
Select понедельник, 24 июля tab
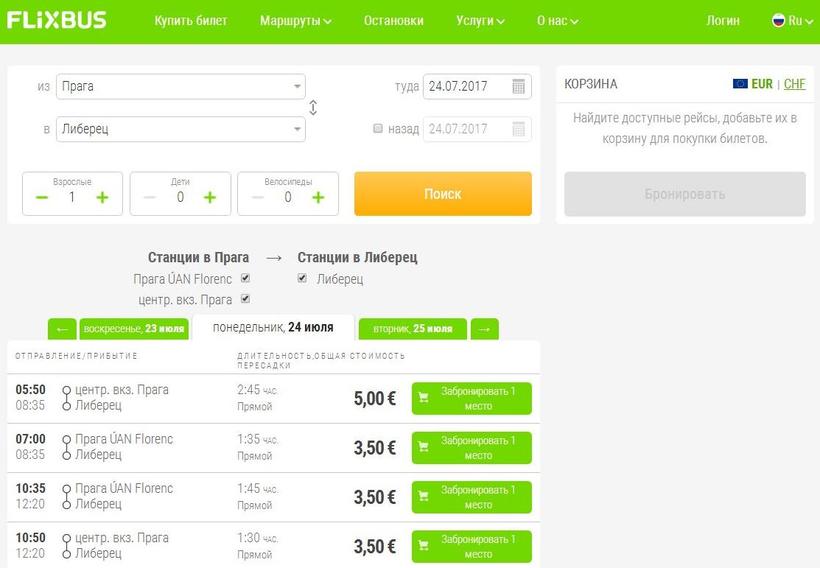pyautogui.click(x=273, y=327)
